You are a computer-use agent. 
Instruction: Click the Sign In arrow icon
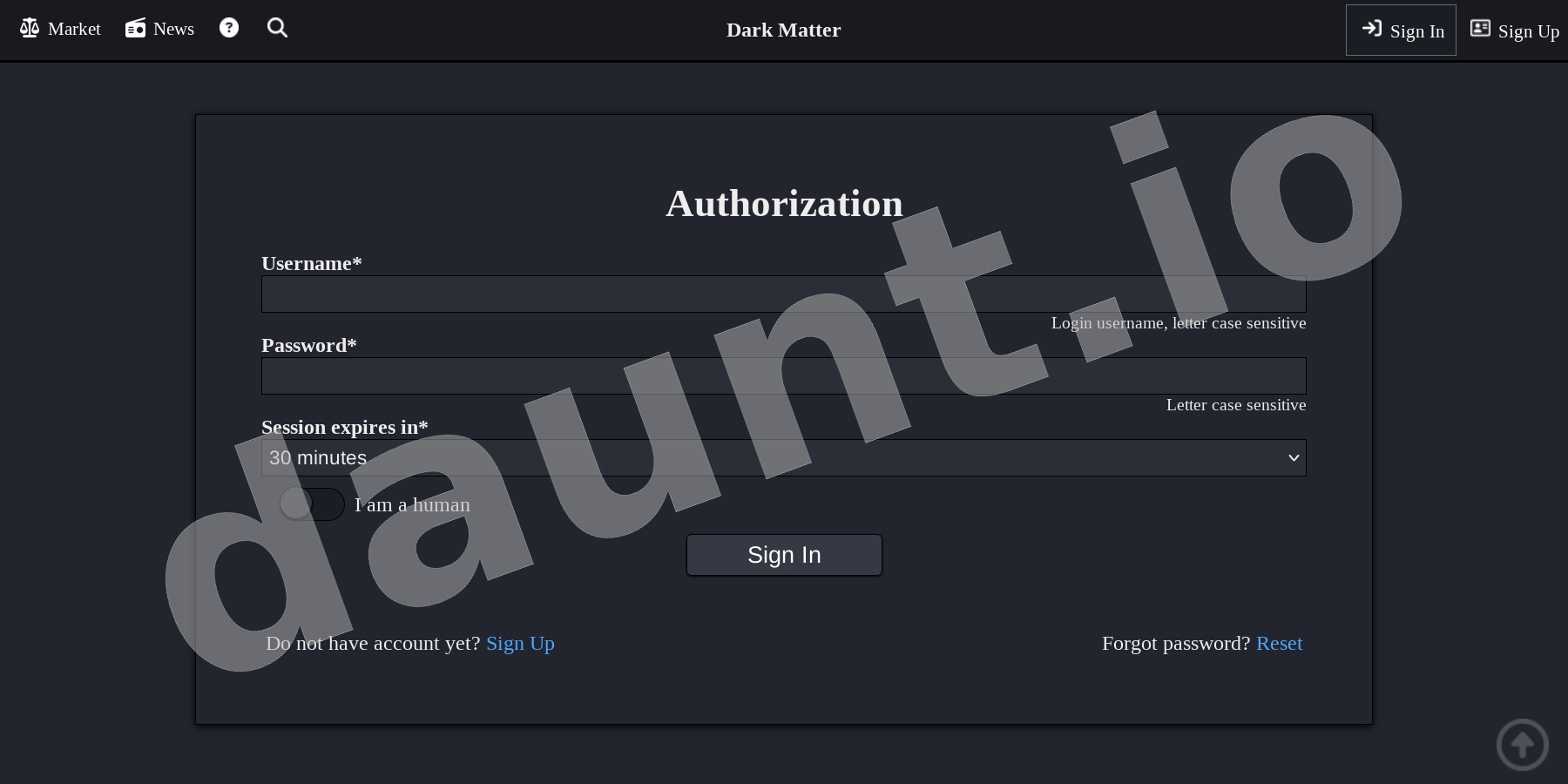pos(1372,29)
